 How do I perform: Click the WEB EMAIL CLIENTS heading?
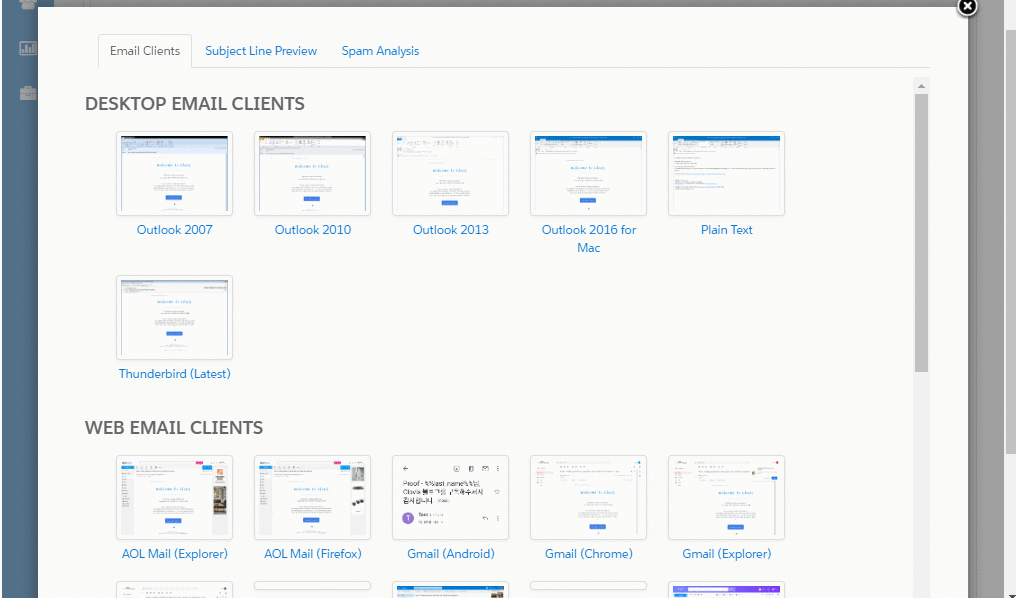pos(174,428)
